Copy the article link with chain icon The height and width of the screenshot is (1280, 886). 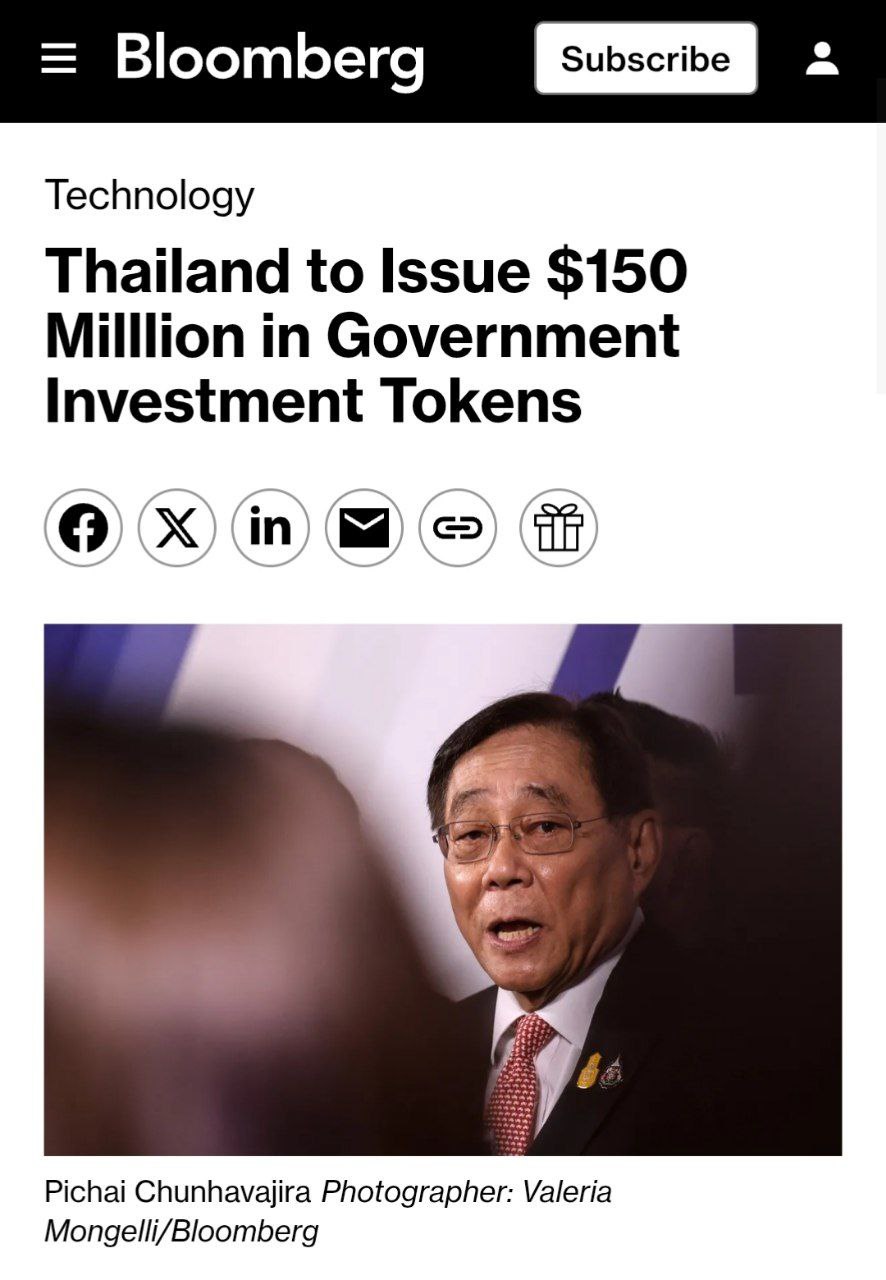pos(458,528)
